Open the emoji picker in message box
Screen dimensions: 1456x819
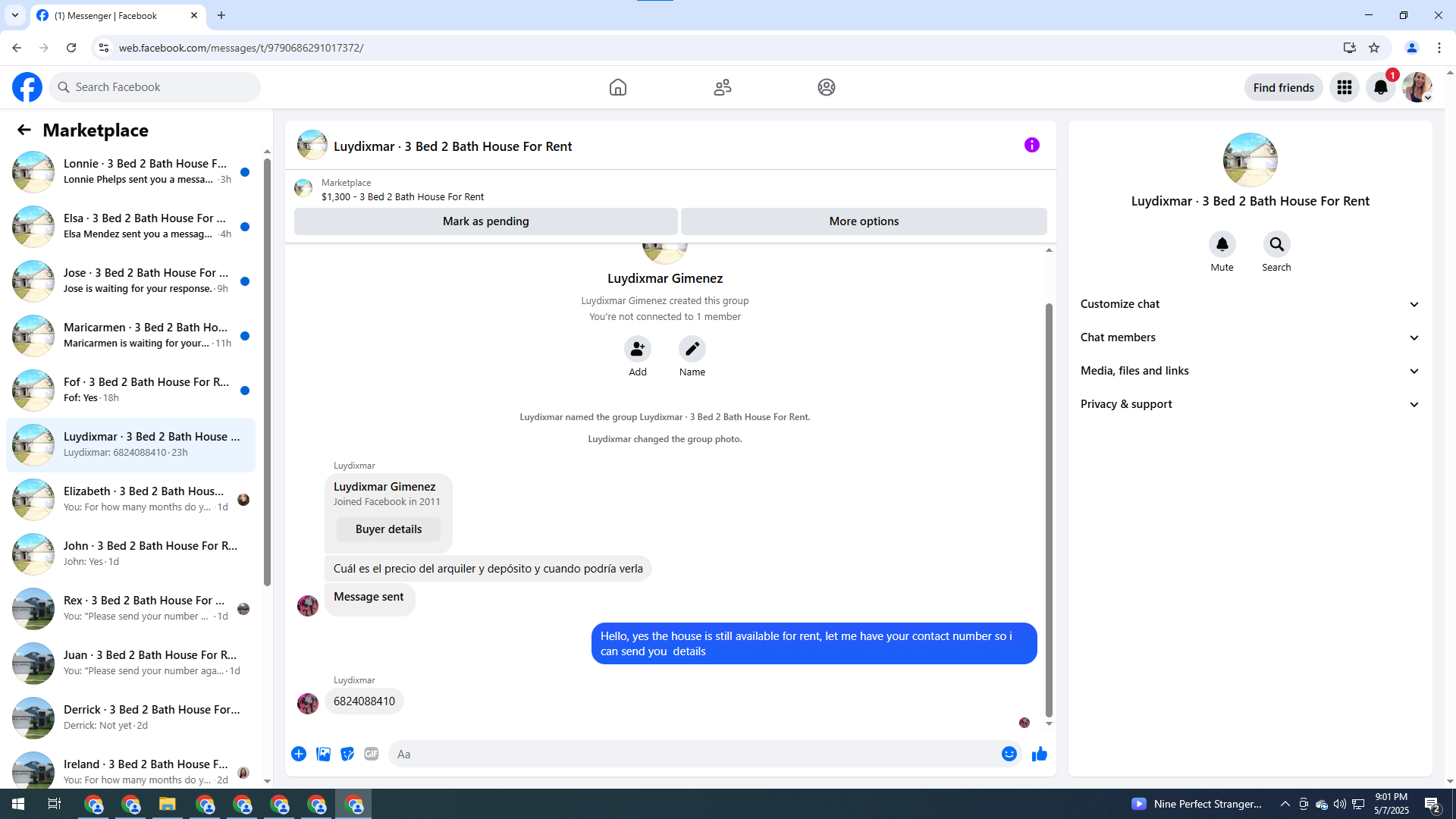[x=1009, y=754]
